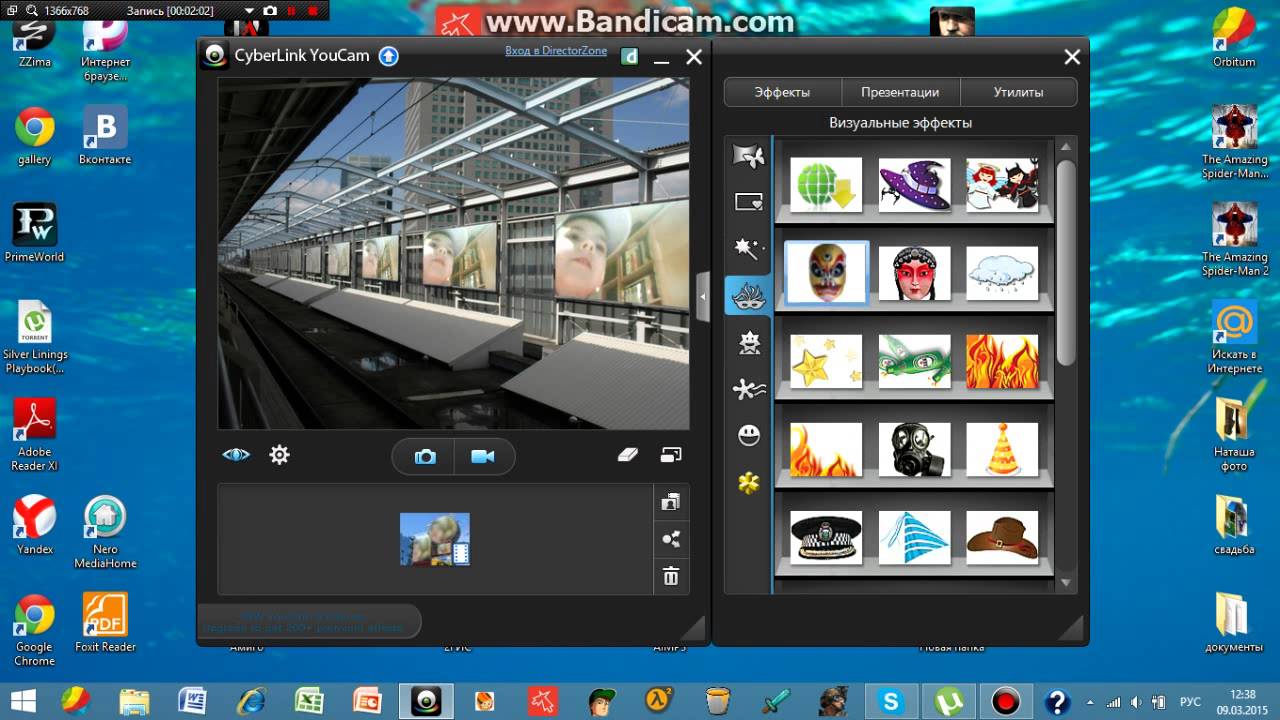This screenshot has height=720, width=1280.
Task: Share the capture using the share icon
Action: click(671, 540)
